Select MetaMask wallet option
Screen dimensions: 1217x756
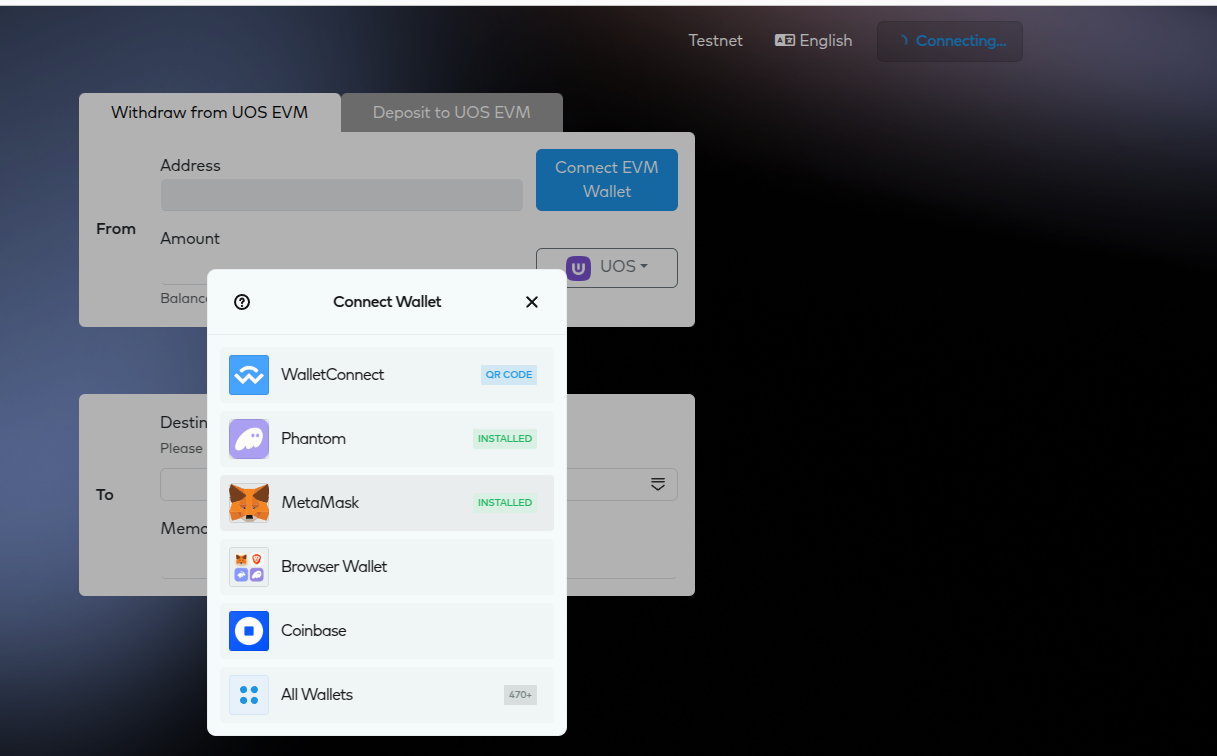(x=387, y=503)
